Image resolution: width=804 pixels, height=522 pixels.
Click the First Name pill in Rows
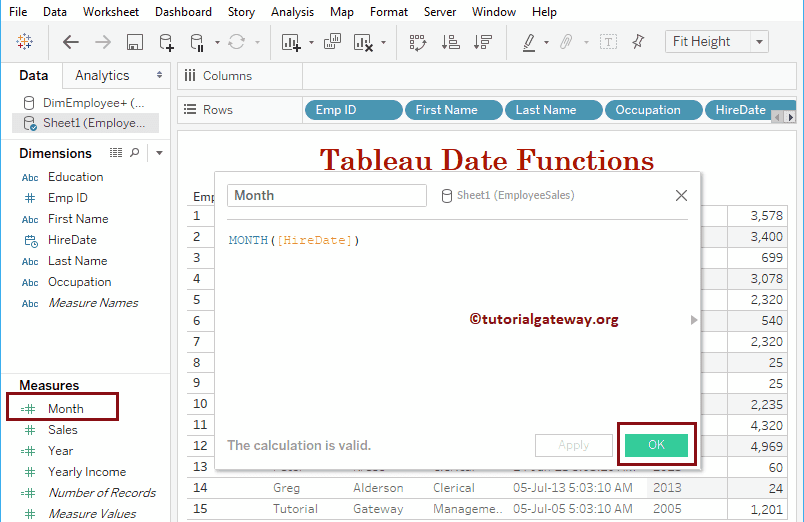pos(453,110)
